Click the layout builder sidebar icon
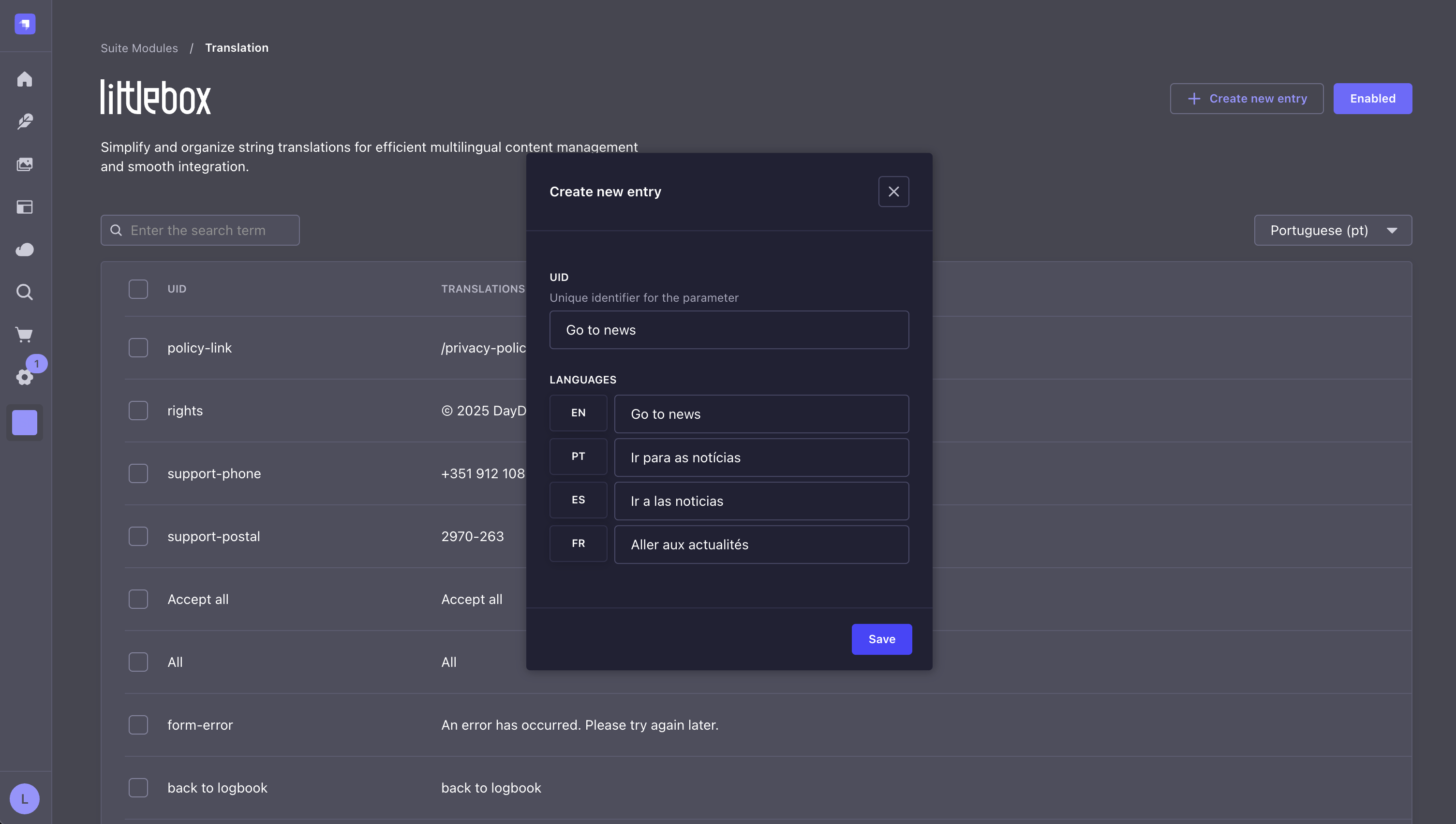Image resolution: width=1456 pixels, height=824 pixels. pyautogui.click(x=24, y=207)
